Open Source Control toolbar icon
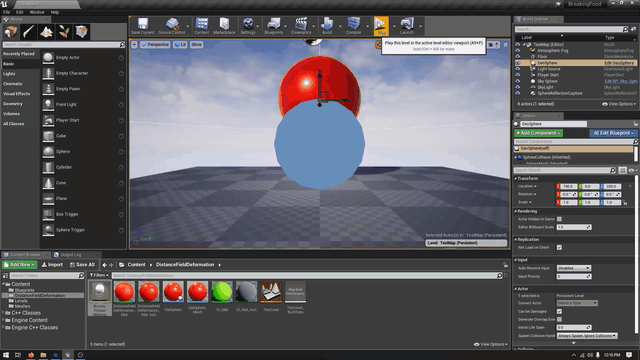The image size is (640, 360). point(172,26)
